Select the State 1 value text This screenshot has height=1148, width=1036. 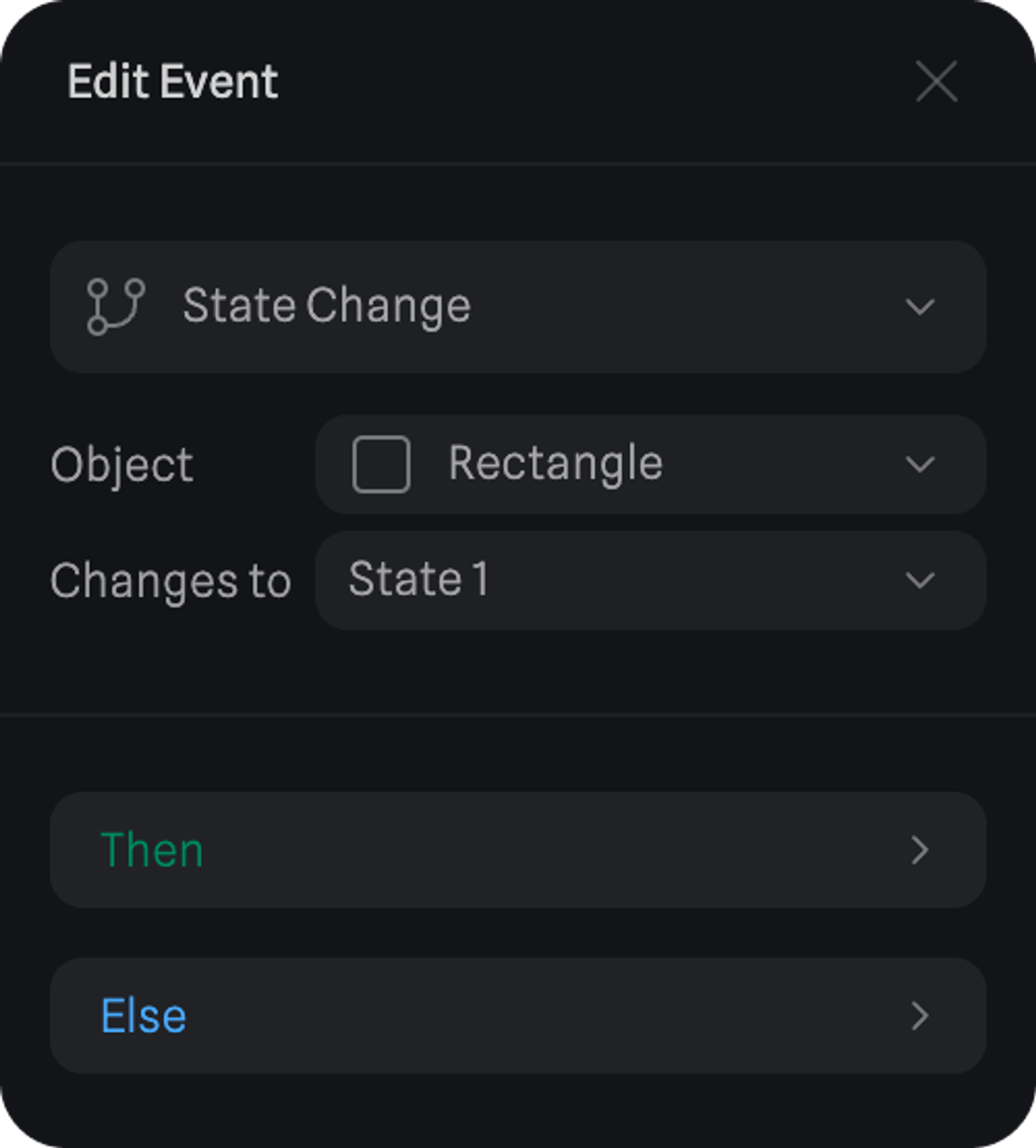419,579
